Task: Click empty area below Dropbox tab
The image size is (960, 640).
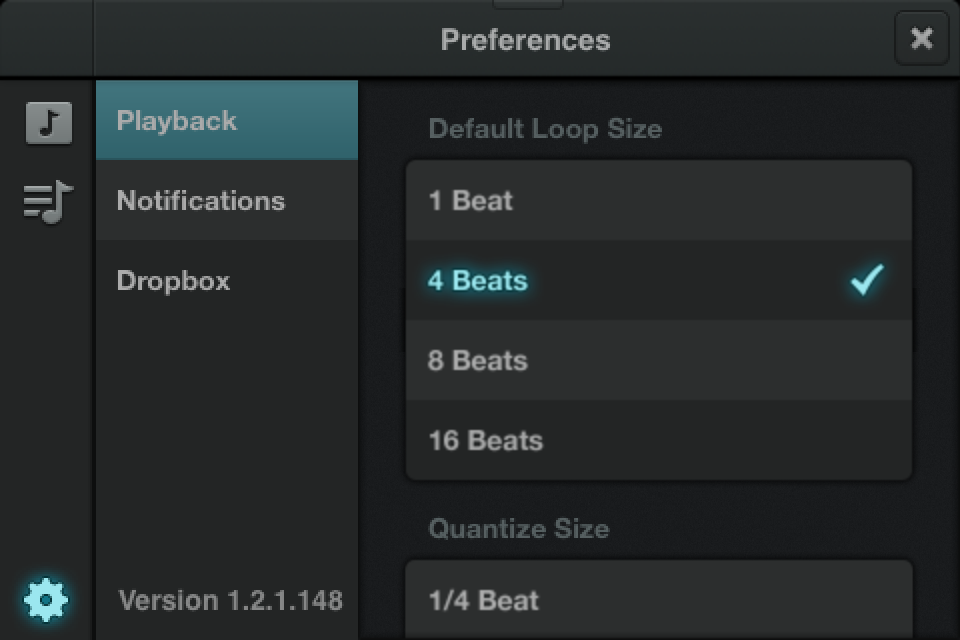Action: (x=227, y=430)
